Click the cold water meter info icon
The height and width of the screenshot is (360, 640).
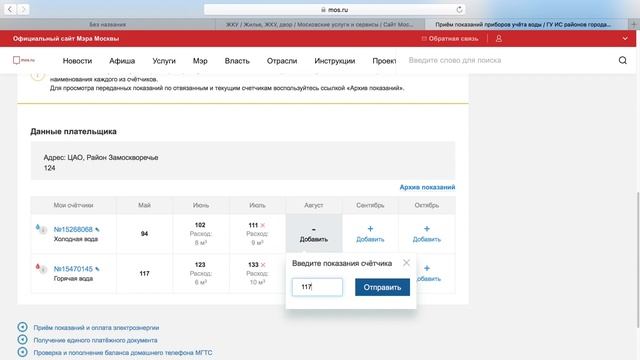point(43,230)
